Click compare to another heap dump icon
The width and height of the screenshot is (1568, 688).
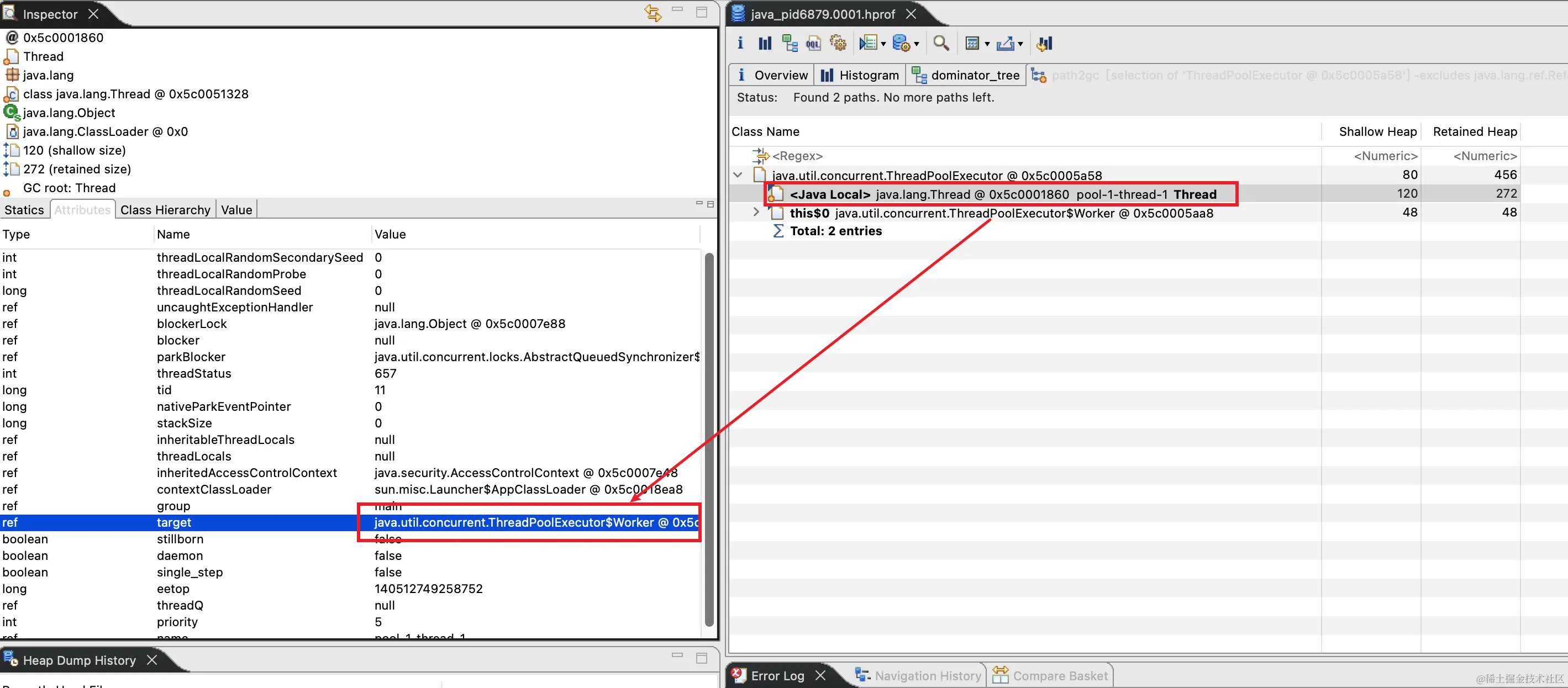pos(1045,43)
